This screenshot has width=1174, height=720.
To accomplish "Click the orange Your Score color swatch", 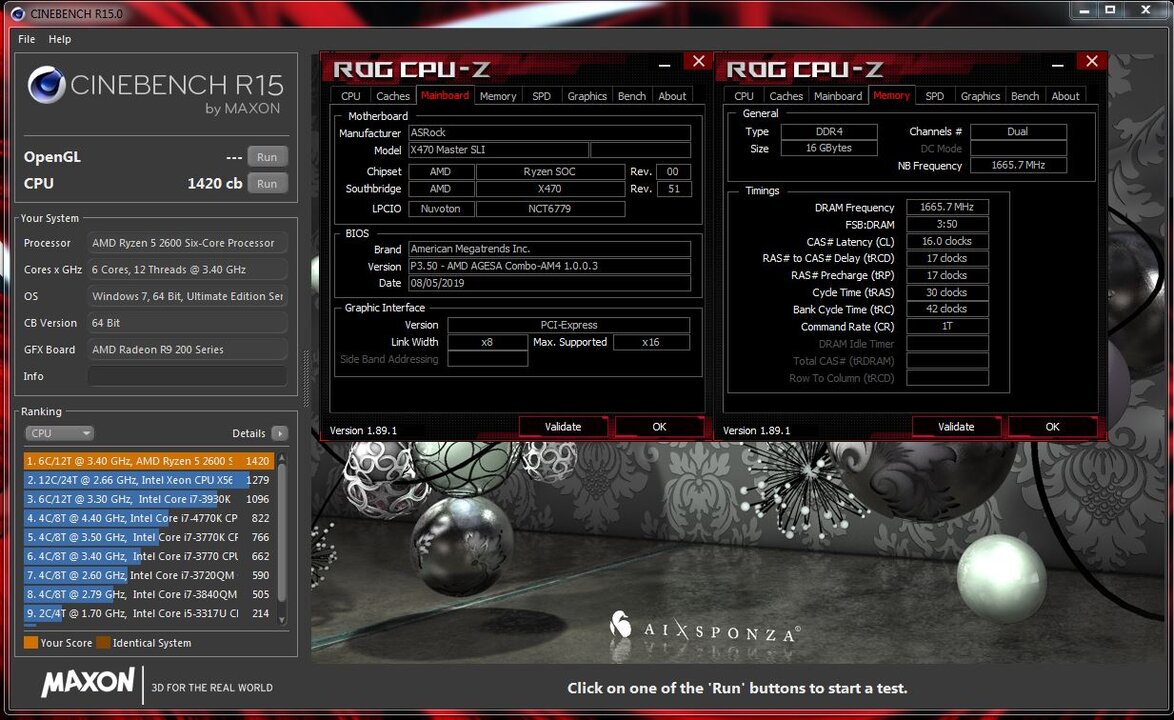I will coord(31,643).
